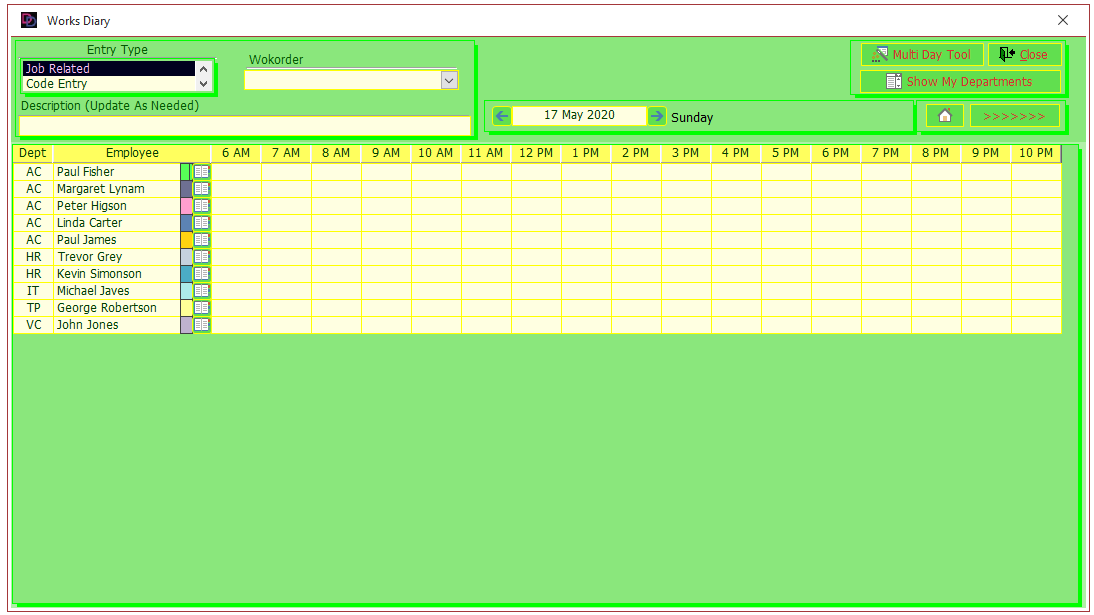Open diary icon for Trevor Grey
The image size is (1094, 615).
(202, 257)
